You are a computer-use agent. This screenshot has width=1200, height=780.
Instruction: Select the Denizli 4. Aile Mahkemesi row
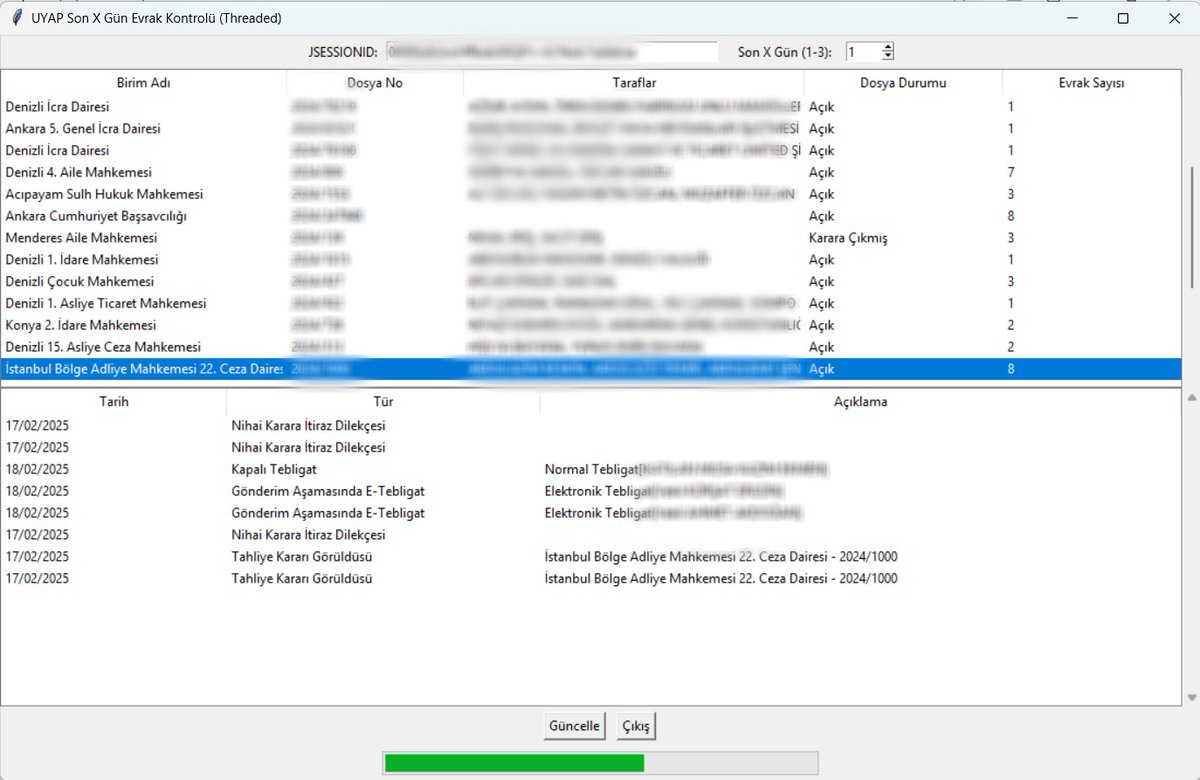pos(591,172)
